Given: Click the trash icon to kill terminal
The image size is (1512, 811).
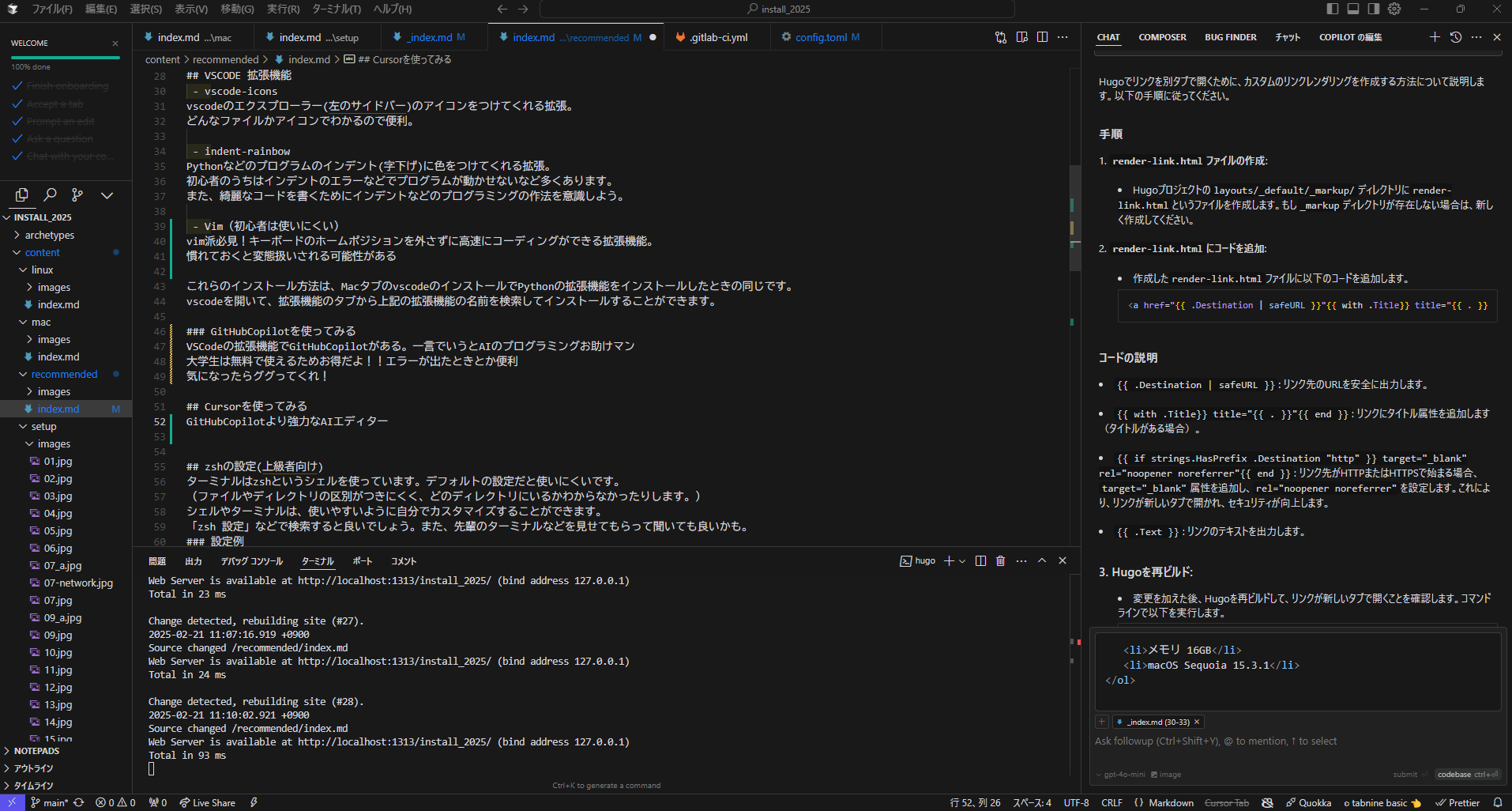Looking at the screenshot, I should (x=1000, y=560).
